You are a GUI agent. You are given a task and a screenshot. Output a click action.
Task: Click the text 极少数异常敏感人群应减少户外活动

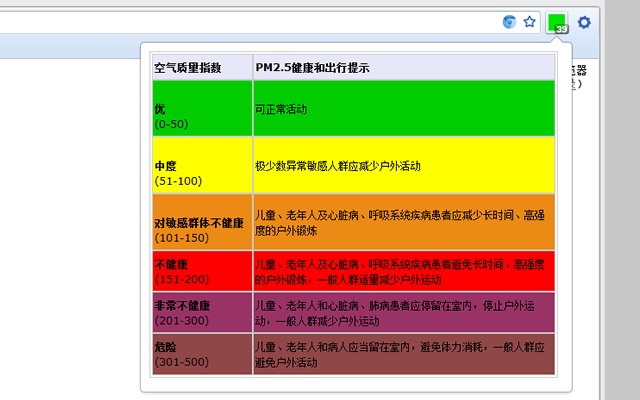[338, 166]
